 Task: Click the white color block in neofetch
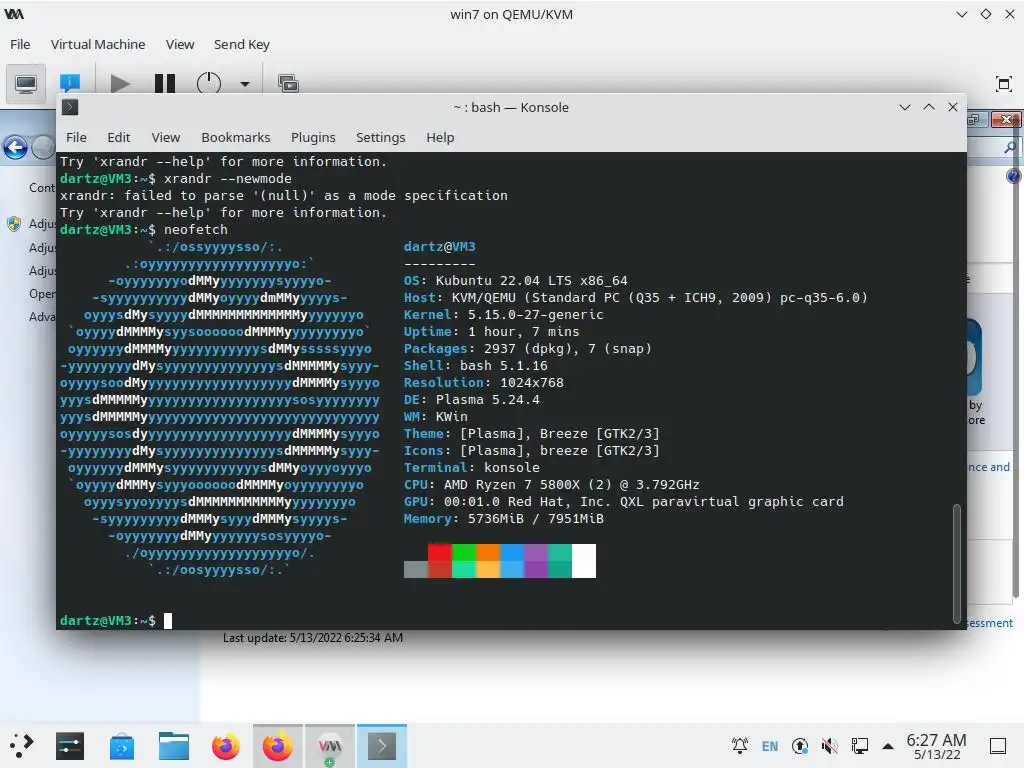click(x=584, y=561)
